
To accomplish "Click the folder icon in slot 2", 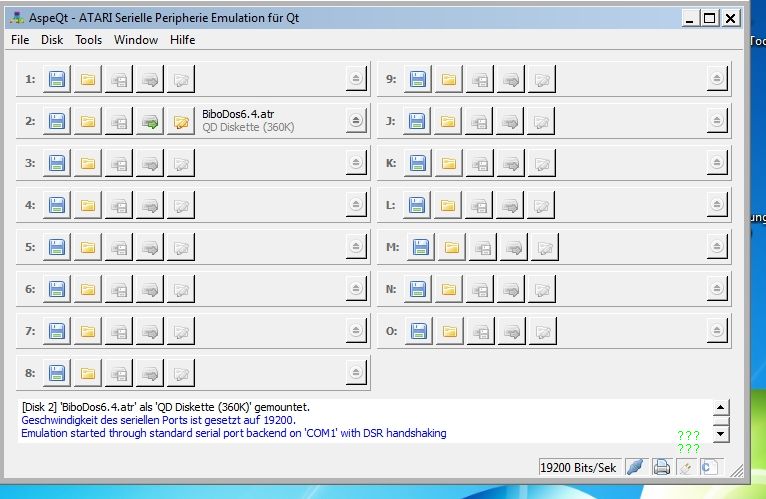I will point(88,121).
